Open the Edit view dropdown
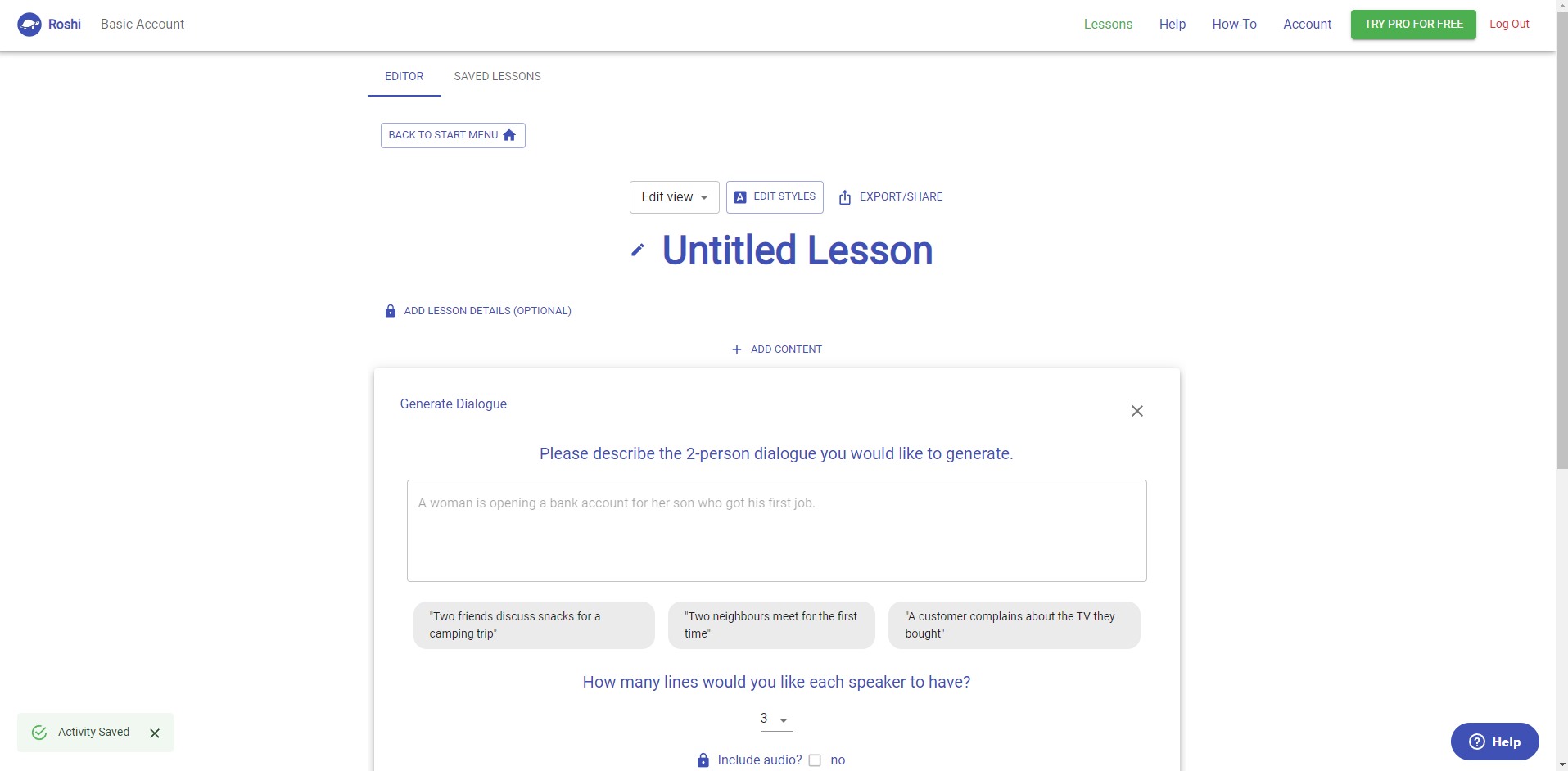Image resolution: width=1568 pixels, height=771 pixels. (x=675, y=197)
